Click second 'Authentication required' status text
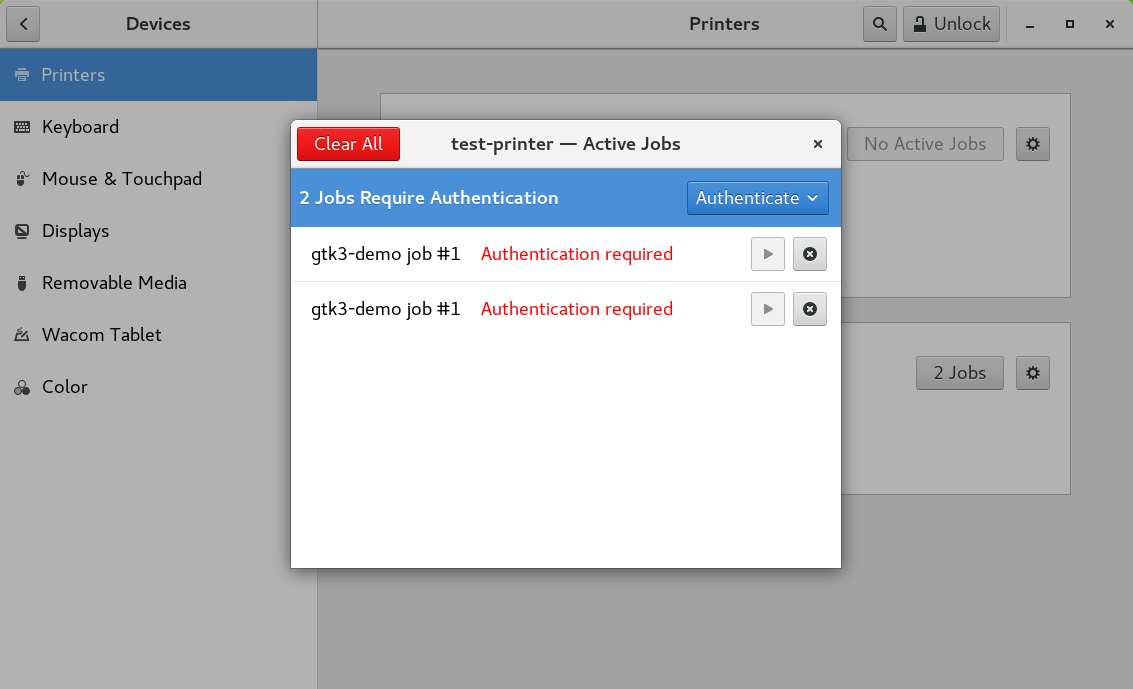This screenshot has height=689, width=1133. (577, 309)
